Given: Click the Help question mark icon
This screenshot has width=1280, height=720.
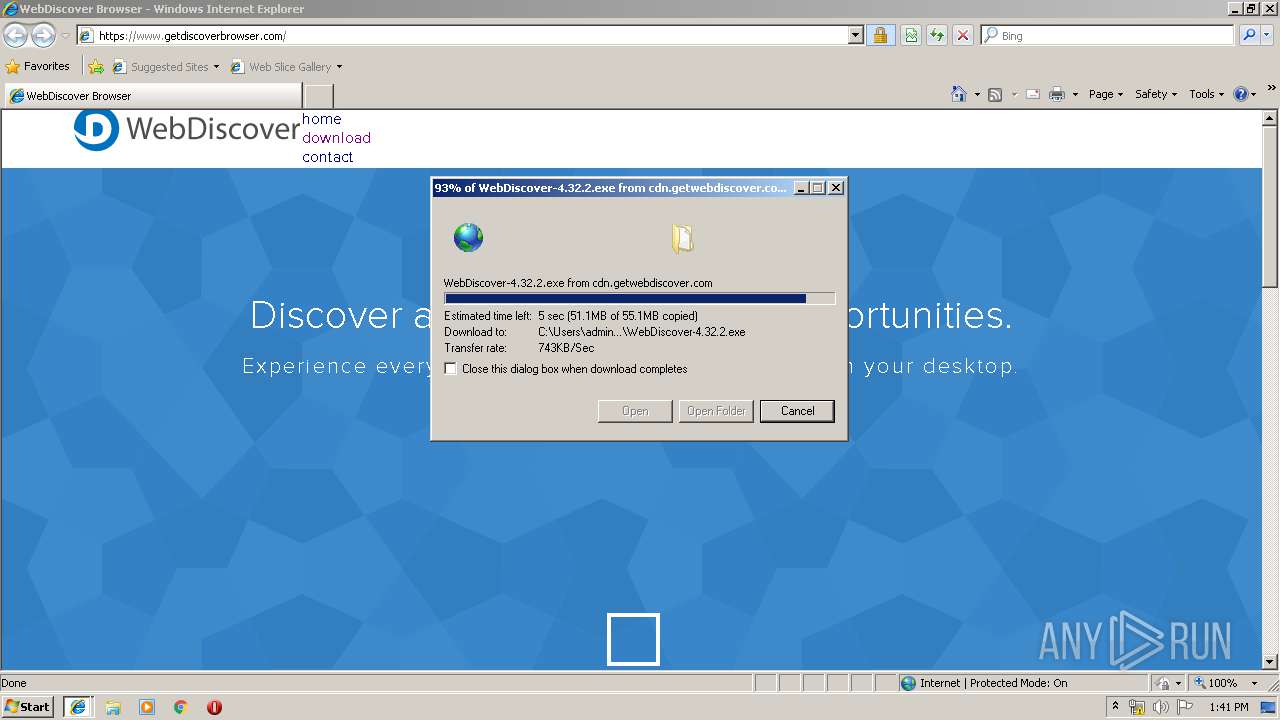Looking at the screenshot, I should tap(1241, 94).
